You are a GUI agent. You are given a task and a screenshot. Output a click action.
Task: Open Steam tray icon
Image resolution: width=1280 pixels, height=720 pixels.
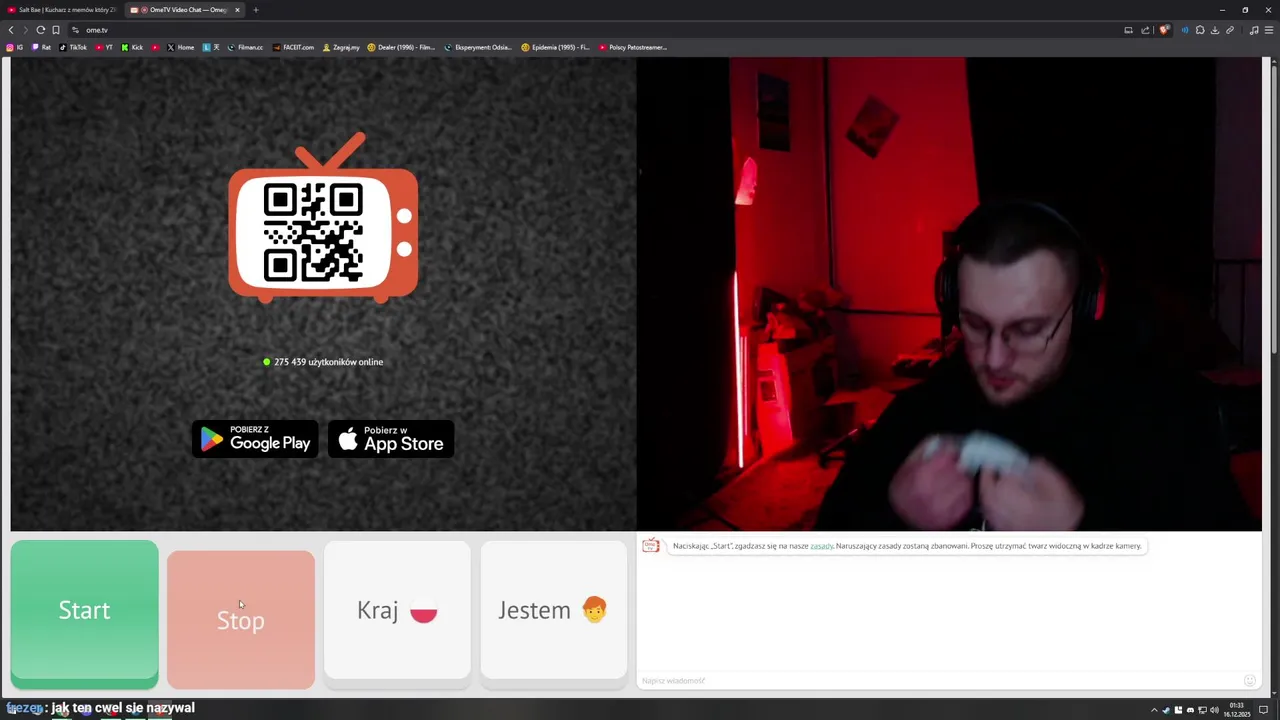(x=1166, y=710)
